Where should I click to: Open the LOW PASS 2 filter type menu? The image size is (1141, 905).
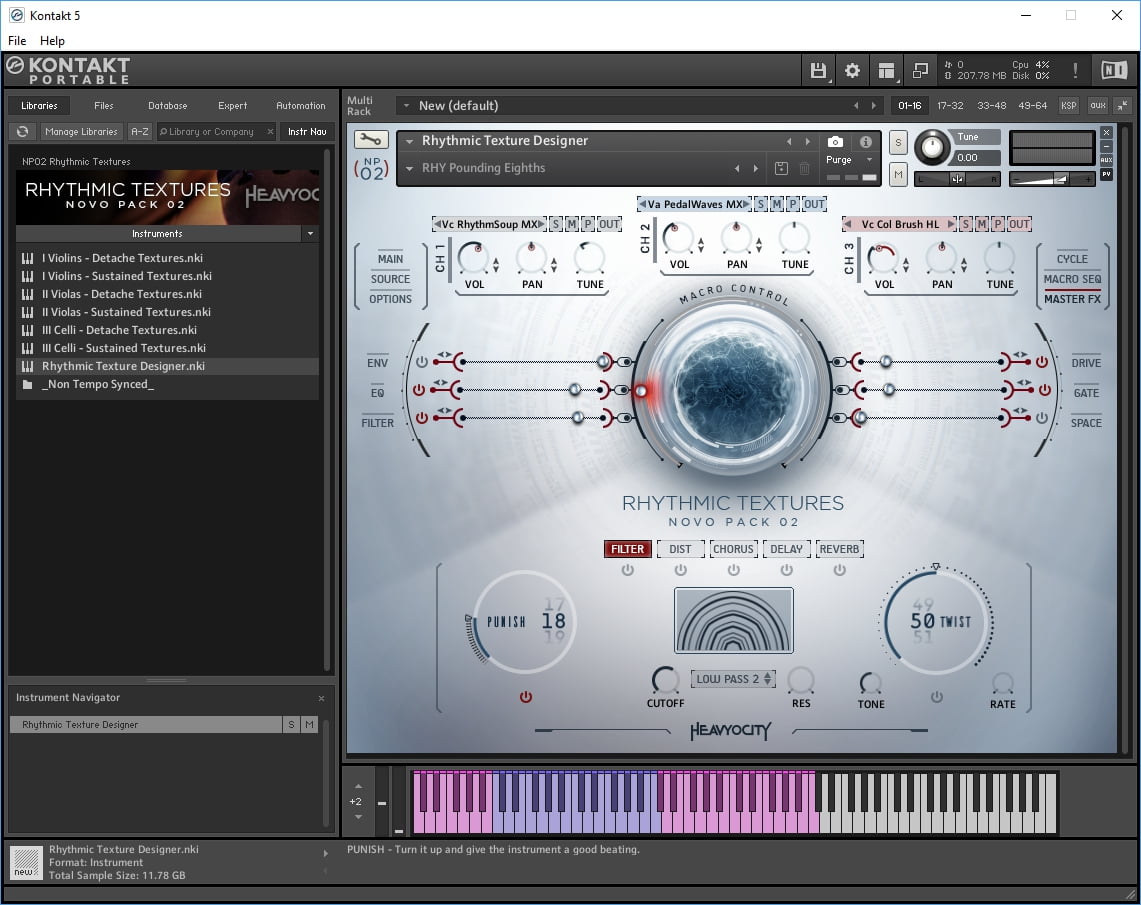(x=734, y=679)
